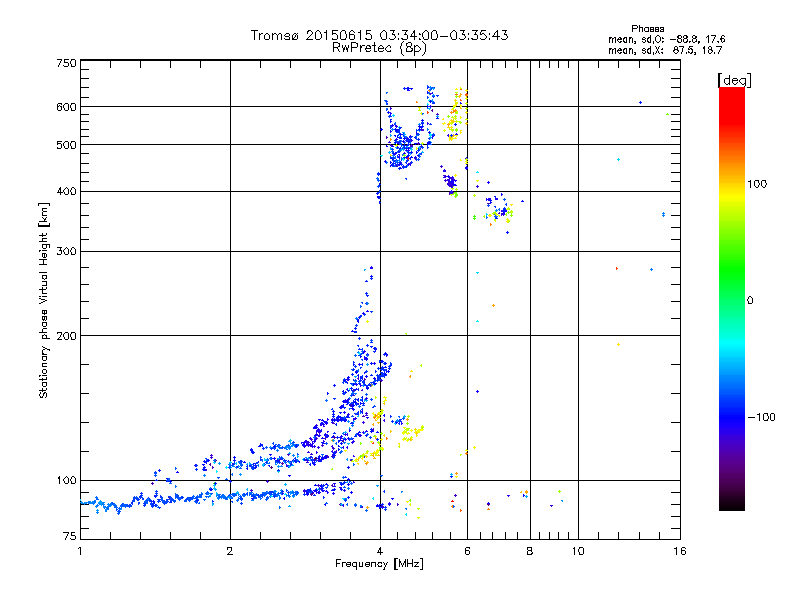Click the '1' frequency axis label

coord(80,551)
